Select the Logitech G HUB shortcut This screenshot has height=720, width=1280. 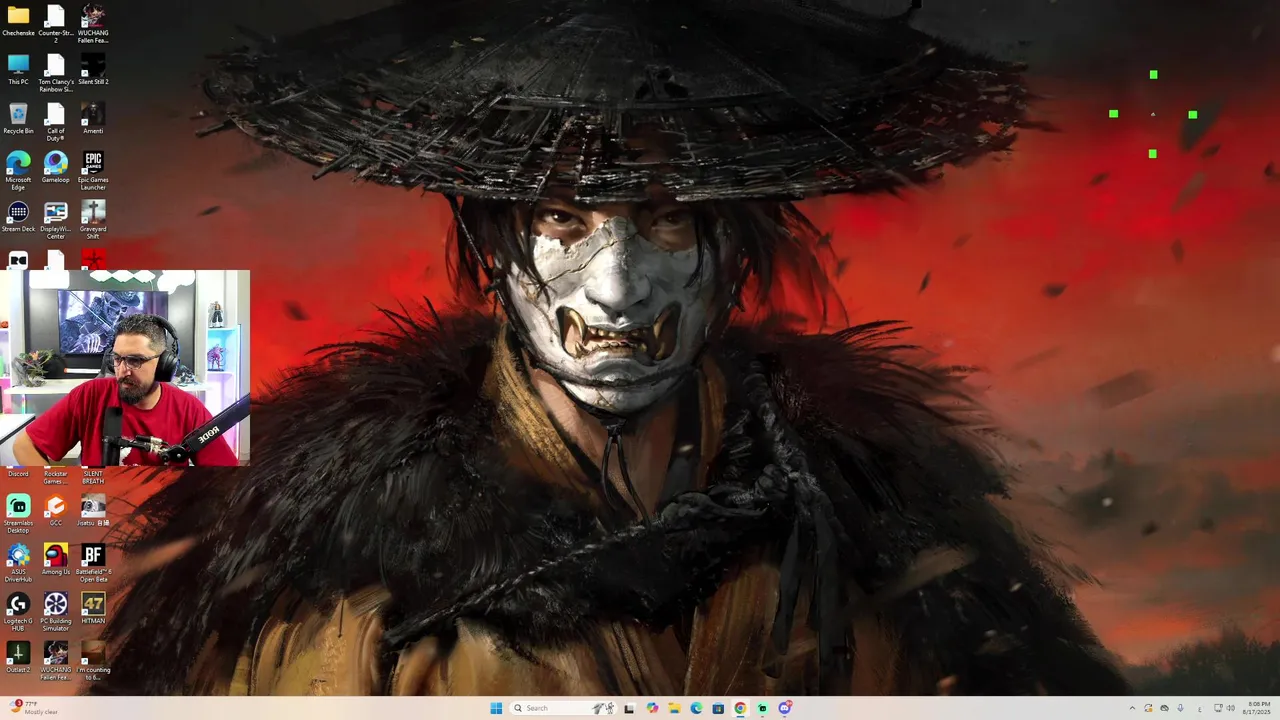tap(18, 612)
